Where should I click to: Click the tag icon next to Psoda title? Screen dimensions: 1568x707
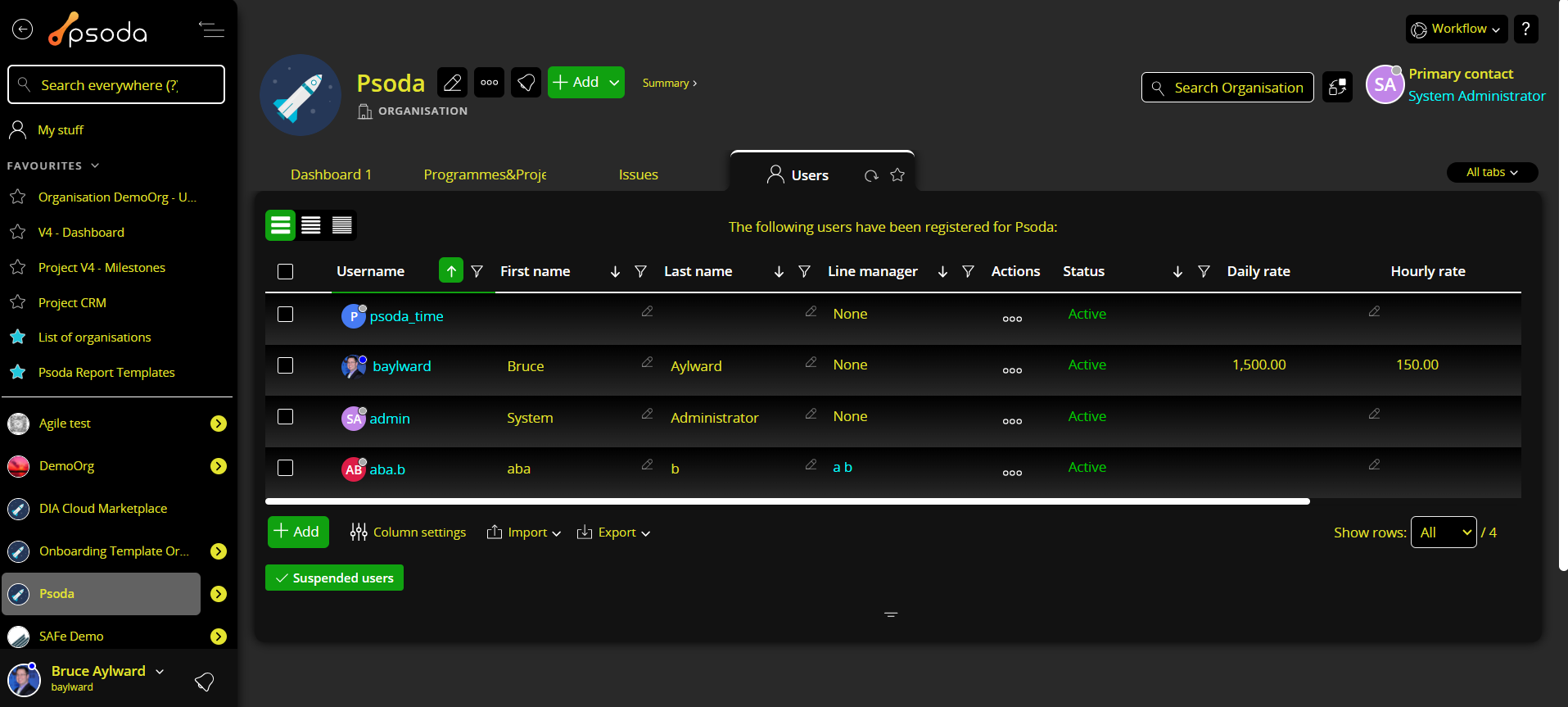(x=526, y=82)
